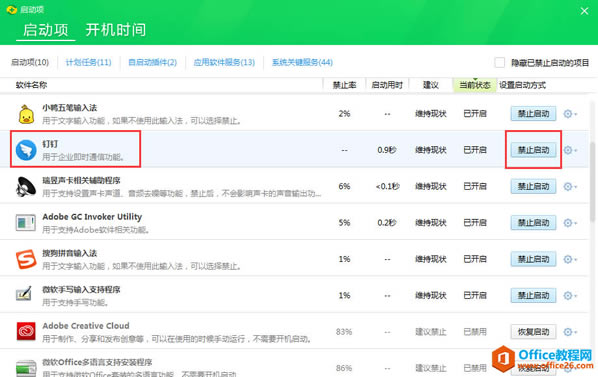Click the Adobe Creative Cloud icon
The height and width of the screenshot is (377, 598).
[x=26, y=331]
